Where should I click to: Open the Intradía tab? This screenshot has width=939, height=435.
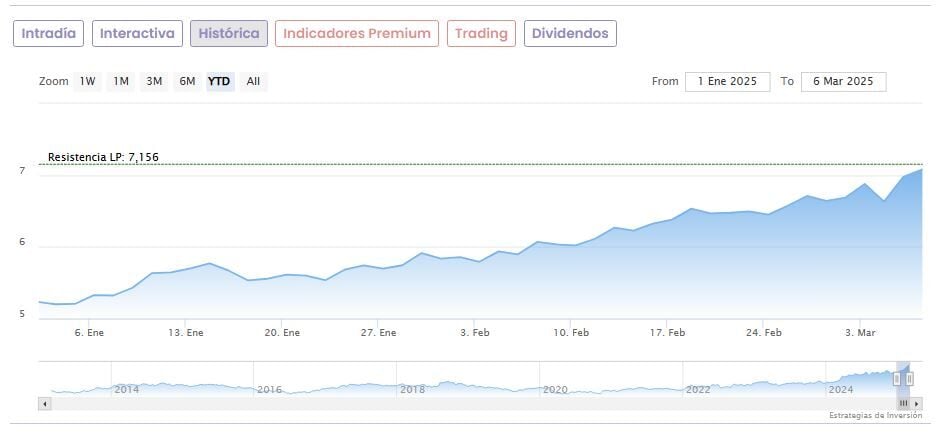pos(48,33)
